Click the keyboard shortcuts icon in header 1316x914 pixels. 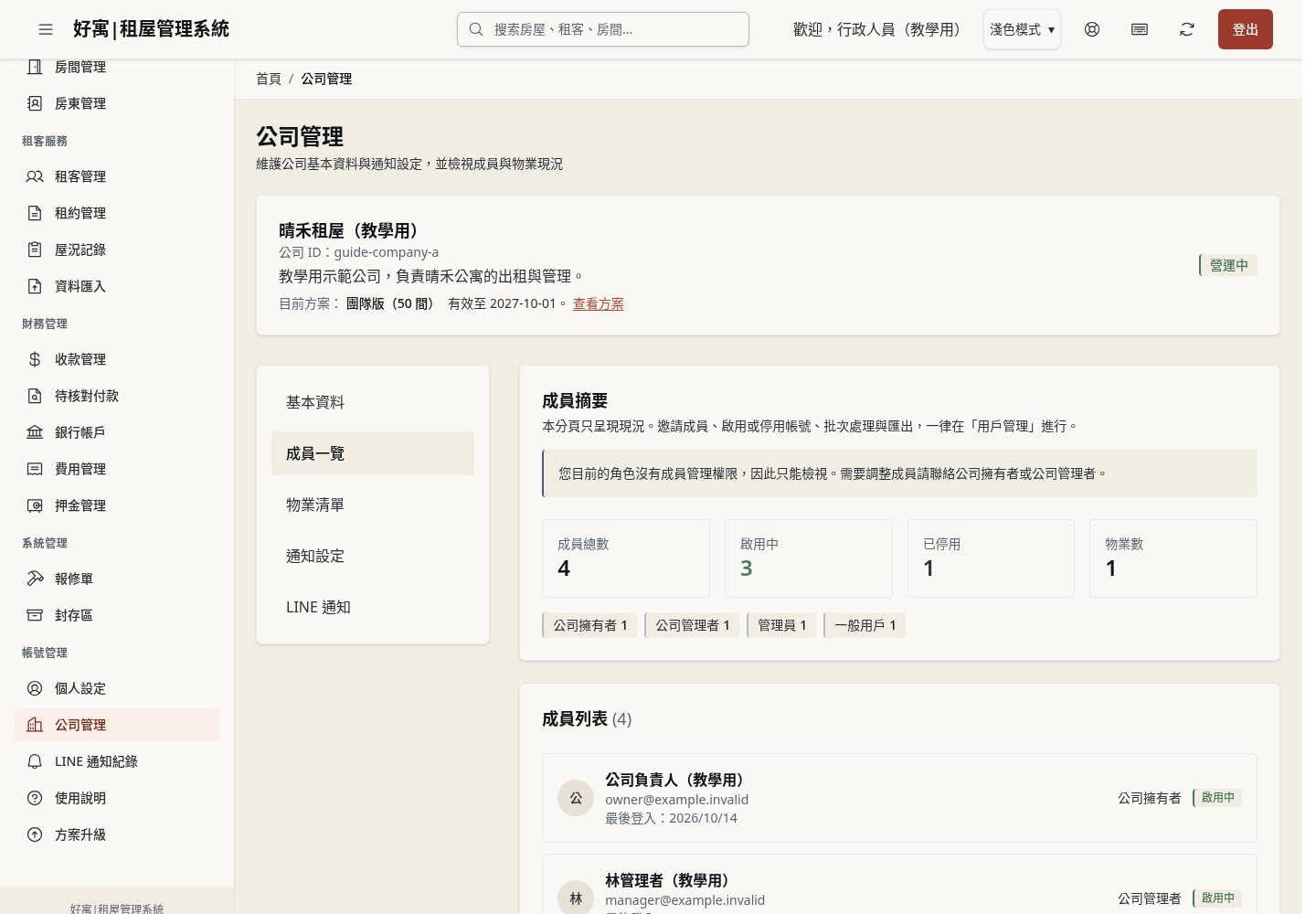[x=1140, y=29]
